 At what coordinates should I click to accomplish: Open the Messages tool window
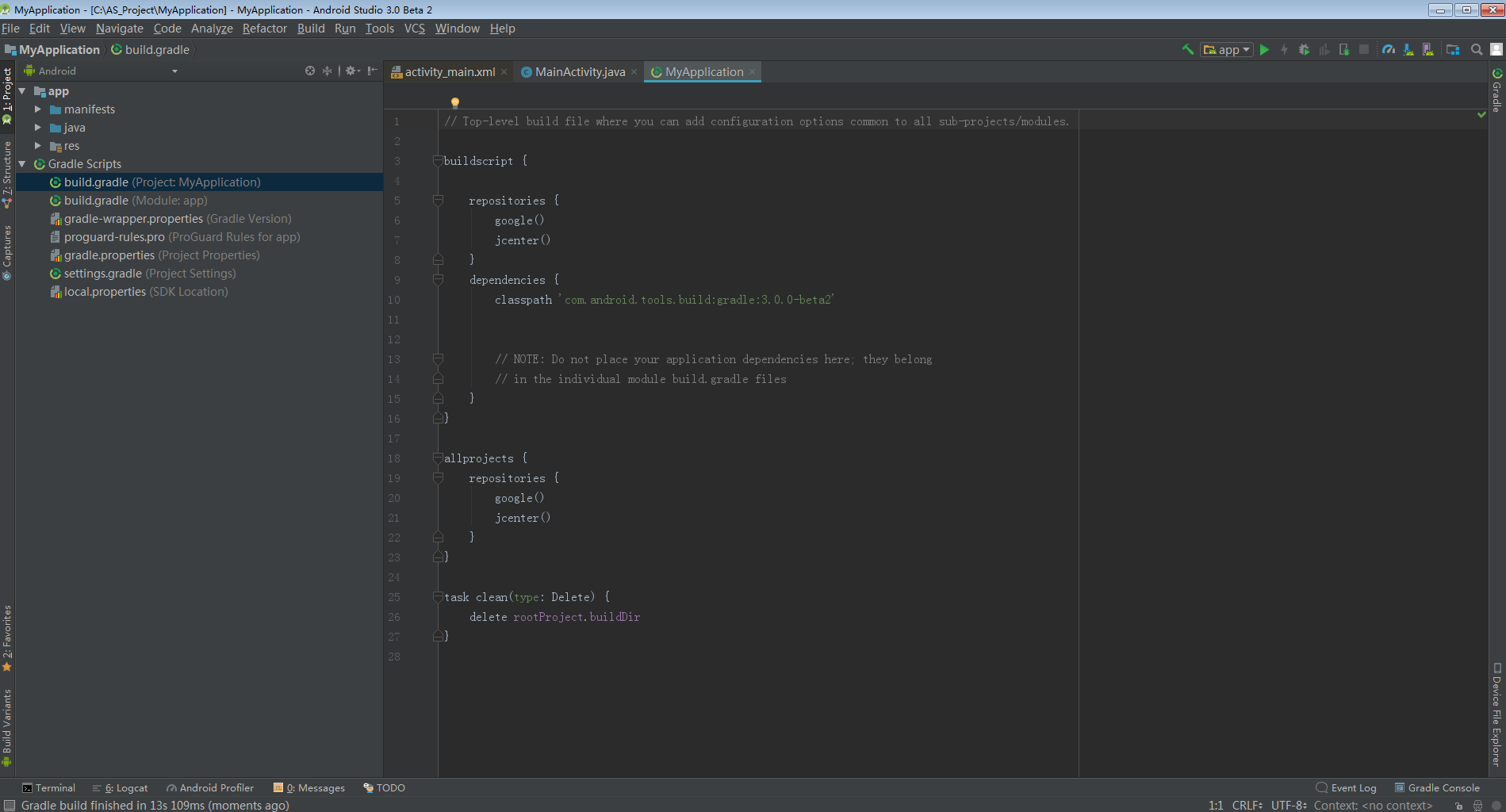click(x=309, y=788)
